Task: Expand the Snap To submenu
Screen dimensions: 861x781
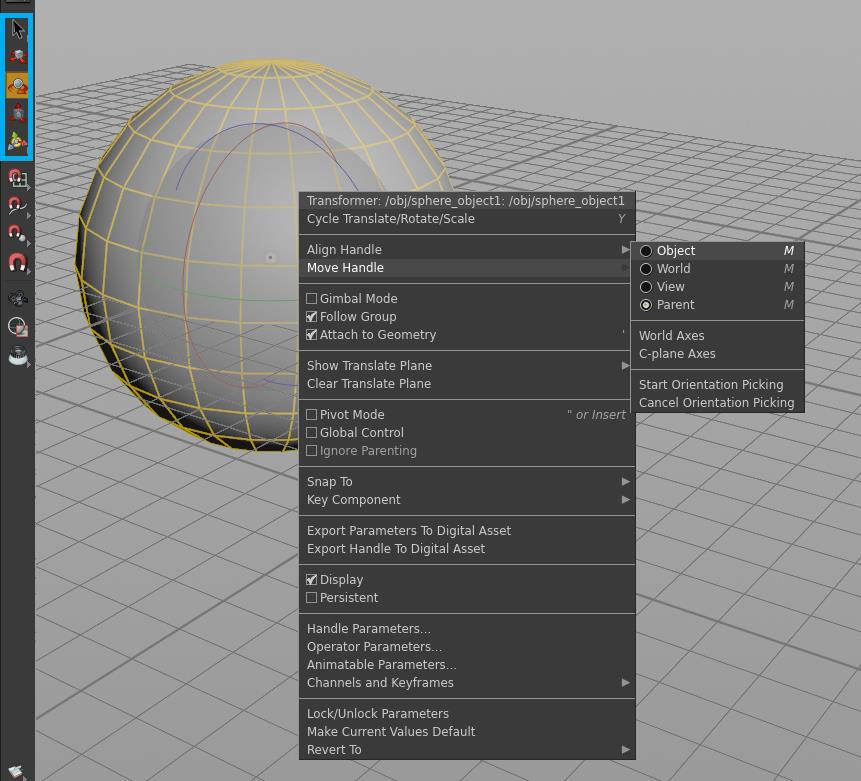Action: pyautogui.click(x=330, y=481)
